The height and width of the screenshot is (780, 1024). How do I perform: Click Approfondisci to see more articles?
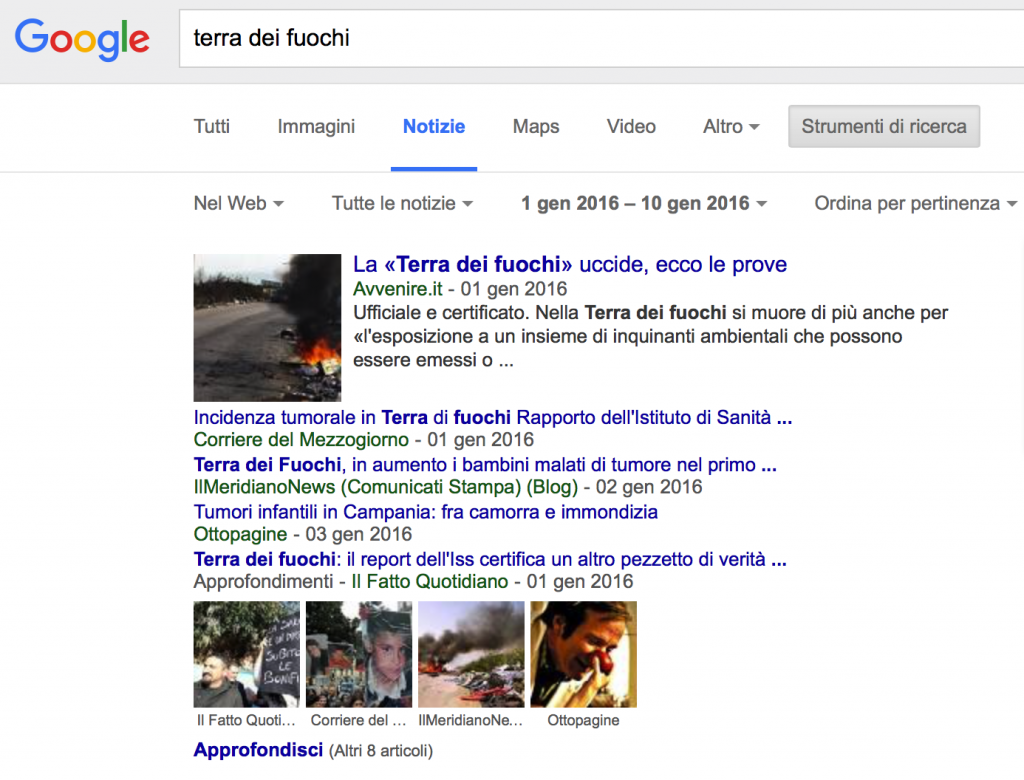pyautogui.click(x=257, y=749)
